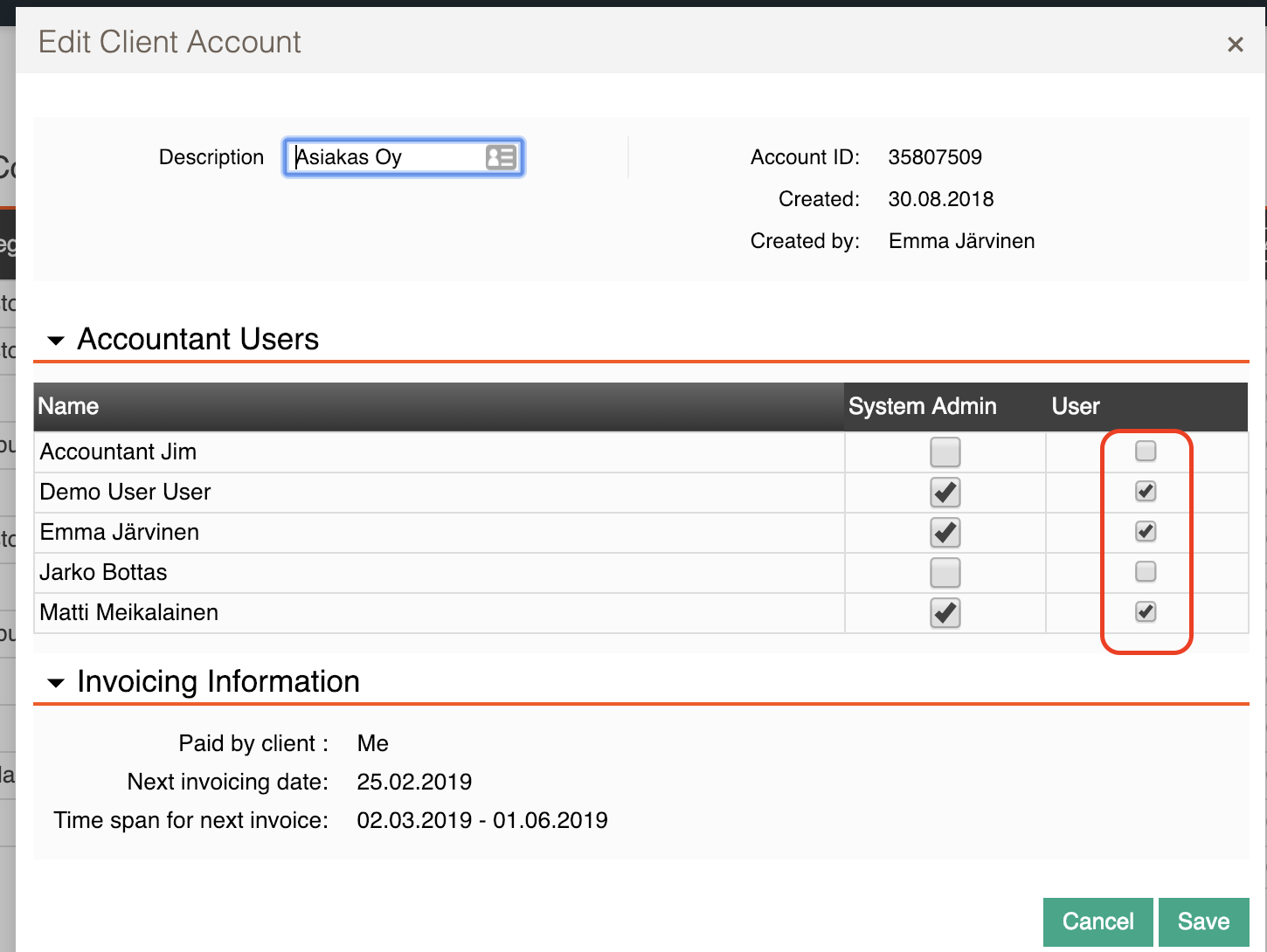Uncheck User checkbox for Demo User User
This screenshot has height=952, width=1267.
point(1145,492)
